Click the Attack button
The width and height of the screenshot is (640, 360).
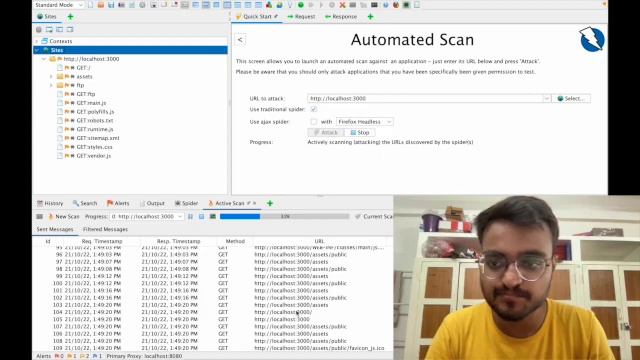(326, 133)
